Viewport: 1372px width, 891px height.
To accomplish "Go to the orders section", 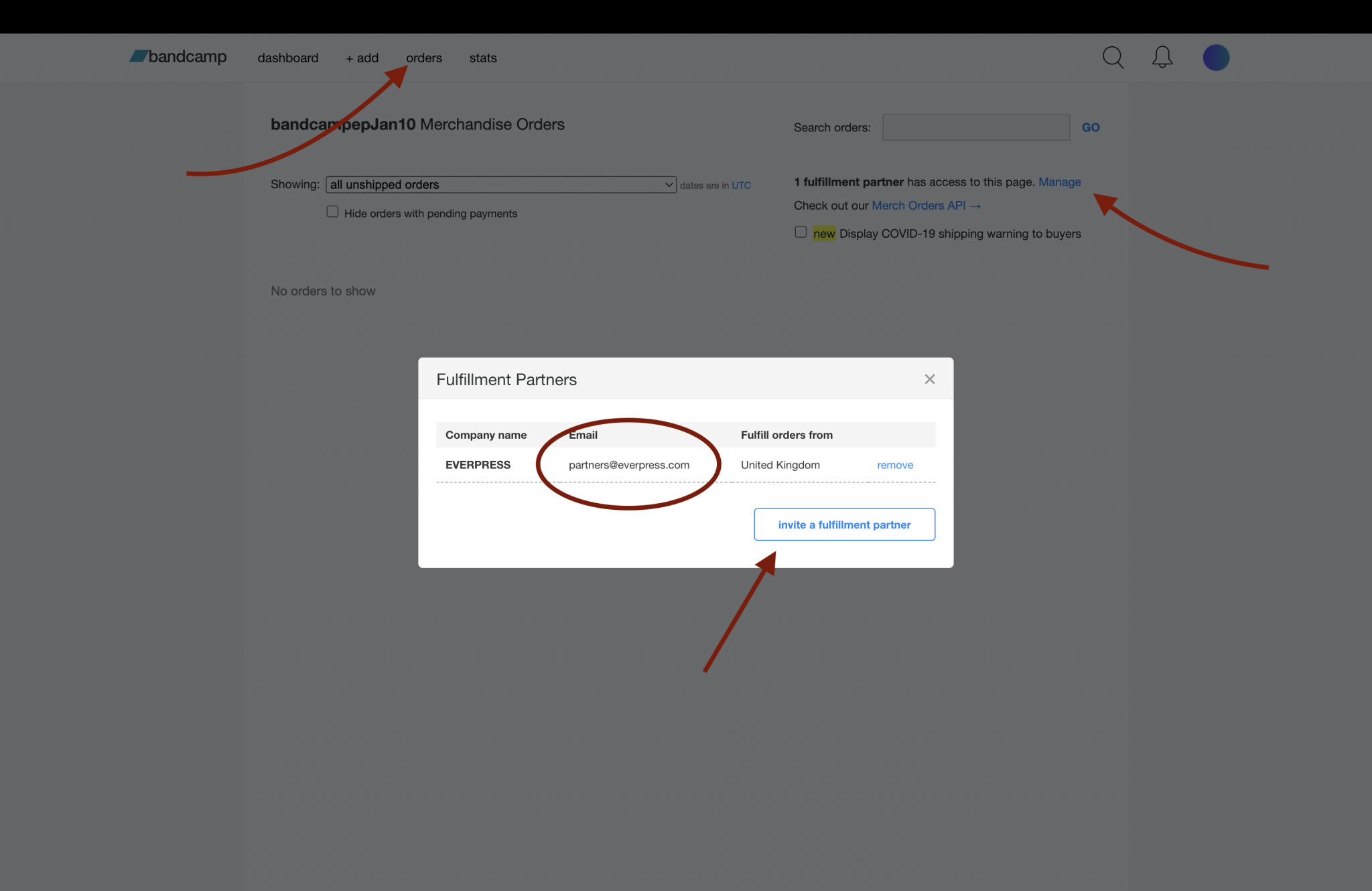I will tap(423, 58).
